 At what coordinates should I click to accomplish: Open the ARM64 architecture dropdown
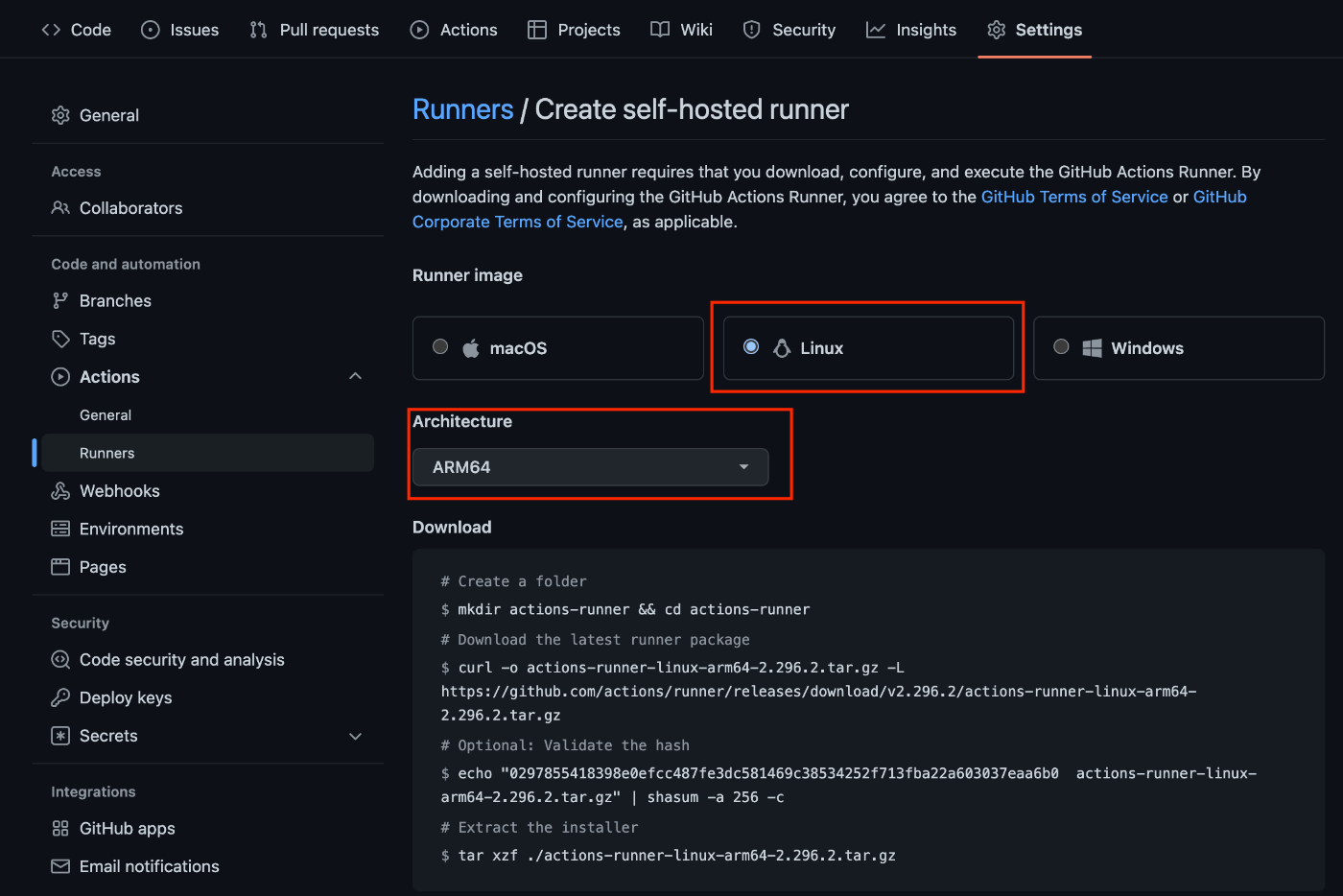click(x=590, y=467)
